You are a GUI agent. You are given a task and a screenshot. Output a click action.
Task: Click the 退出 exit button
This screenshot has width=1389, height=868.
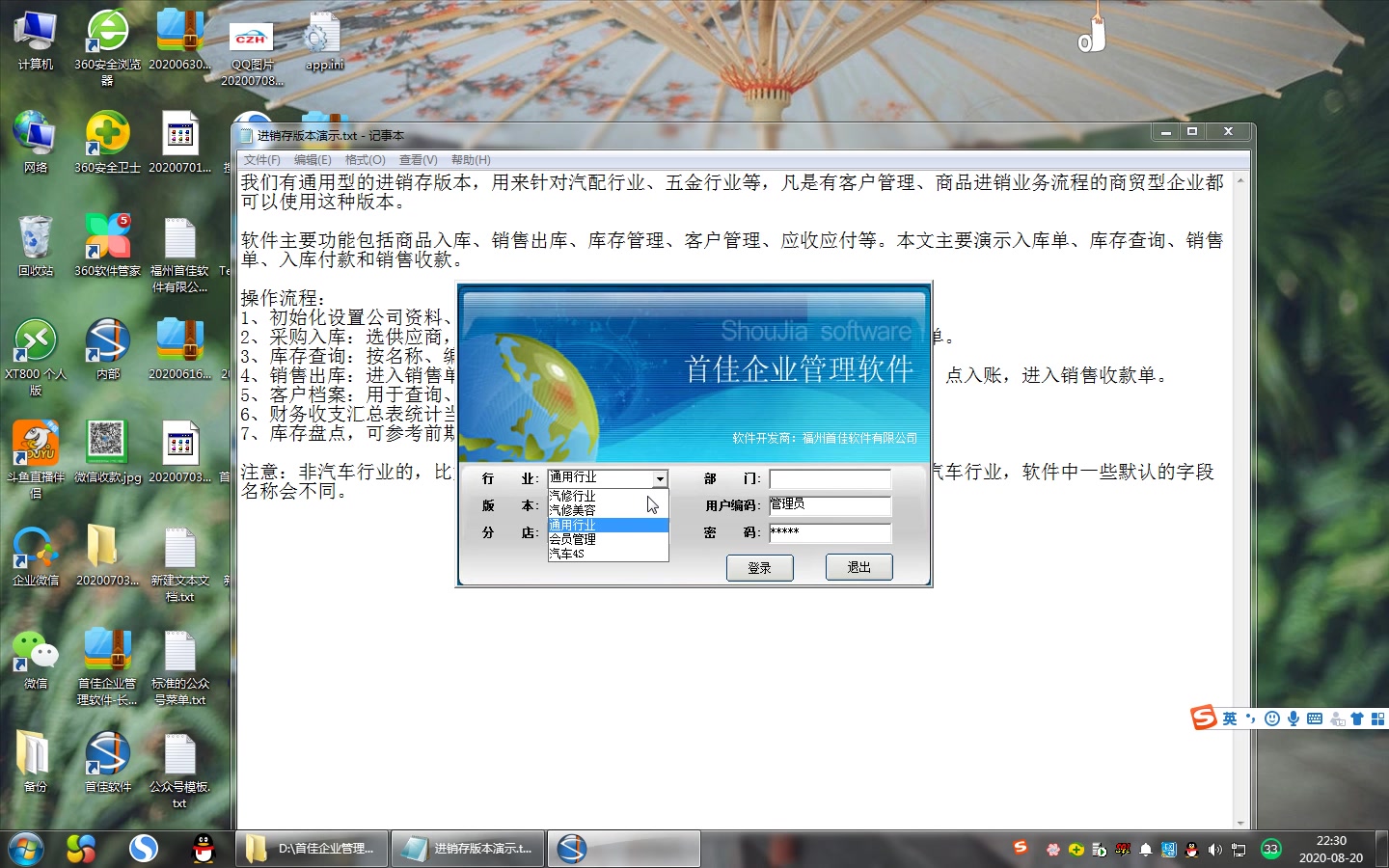858,567
